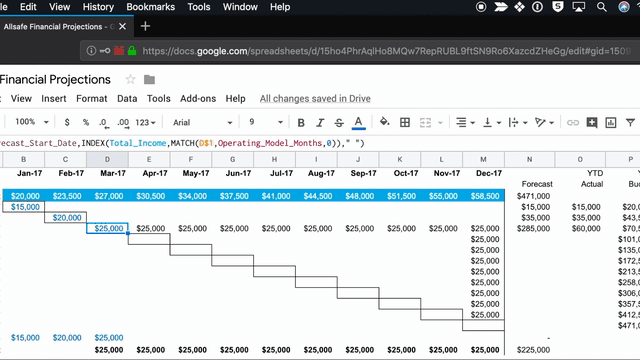The image size is (640, 360).
Task: Open the text color picker
Action: click(358, 122)
